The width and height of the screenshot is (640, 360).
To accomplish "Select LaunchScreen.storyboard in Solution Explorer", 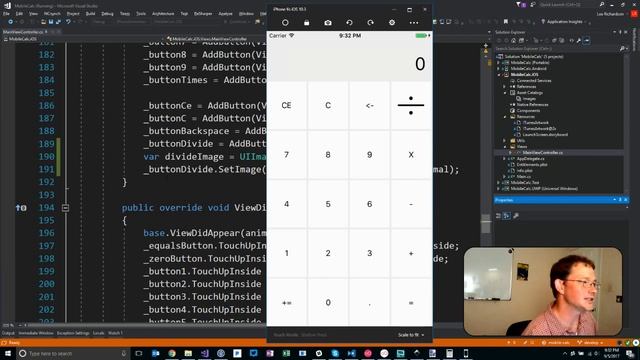I will click(545, 134).
